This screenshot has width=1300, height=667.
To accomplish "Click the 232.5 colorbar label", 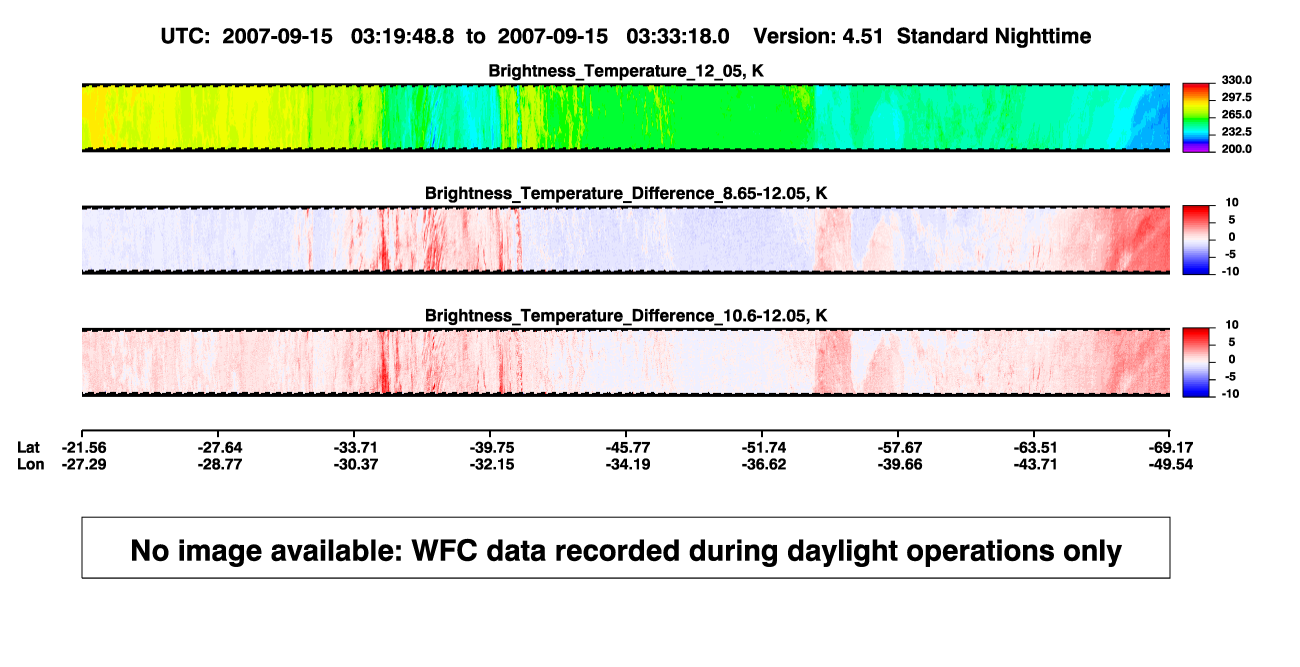I will pyautogui.click(x=1236, y=131).
